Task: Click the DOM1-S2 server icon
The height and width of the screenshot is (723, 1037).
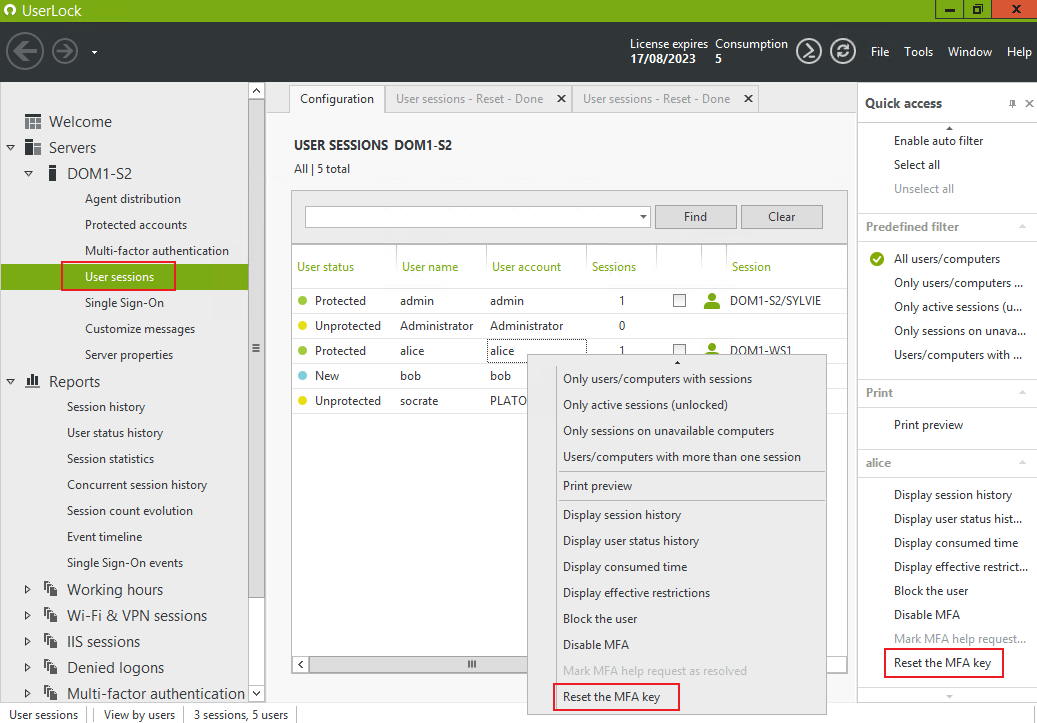Action: coord(52,173)
